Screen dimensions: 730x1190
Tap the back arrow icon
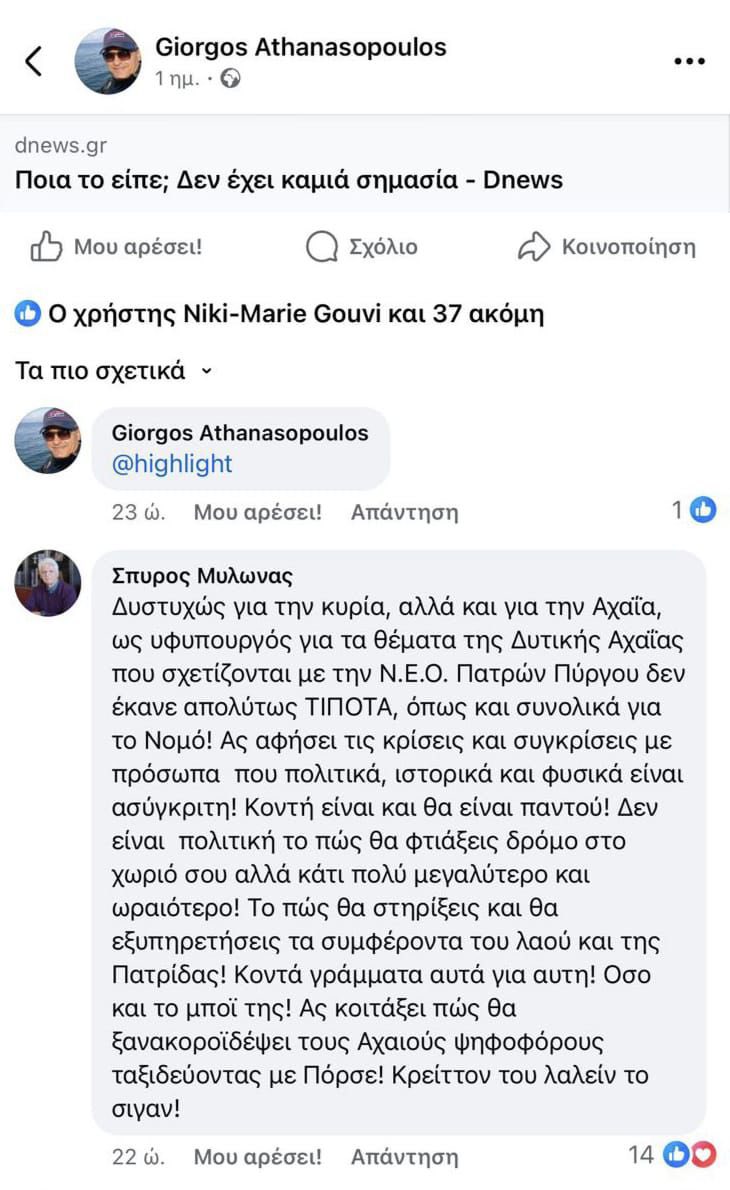click(x=34, y=61)
